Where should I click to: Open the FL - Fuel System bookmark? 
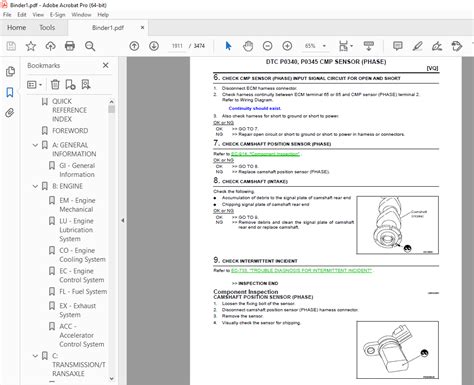pyautogui.click(x=83, y=292)
